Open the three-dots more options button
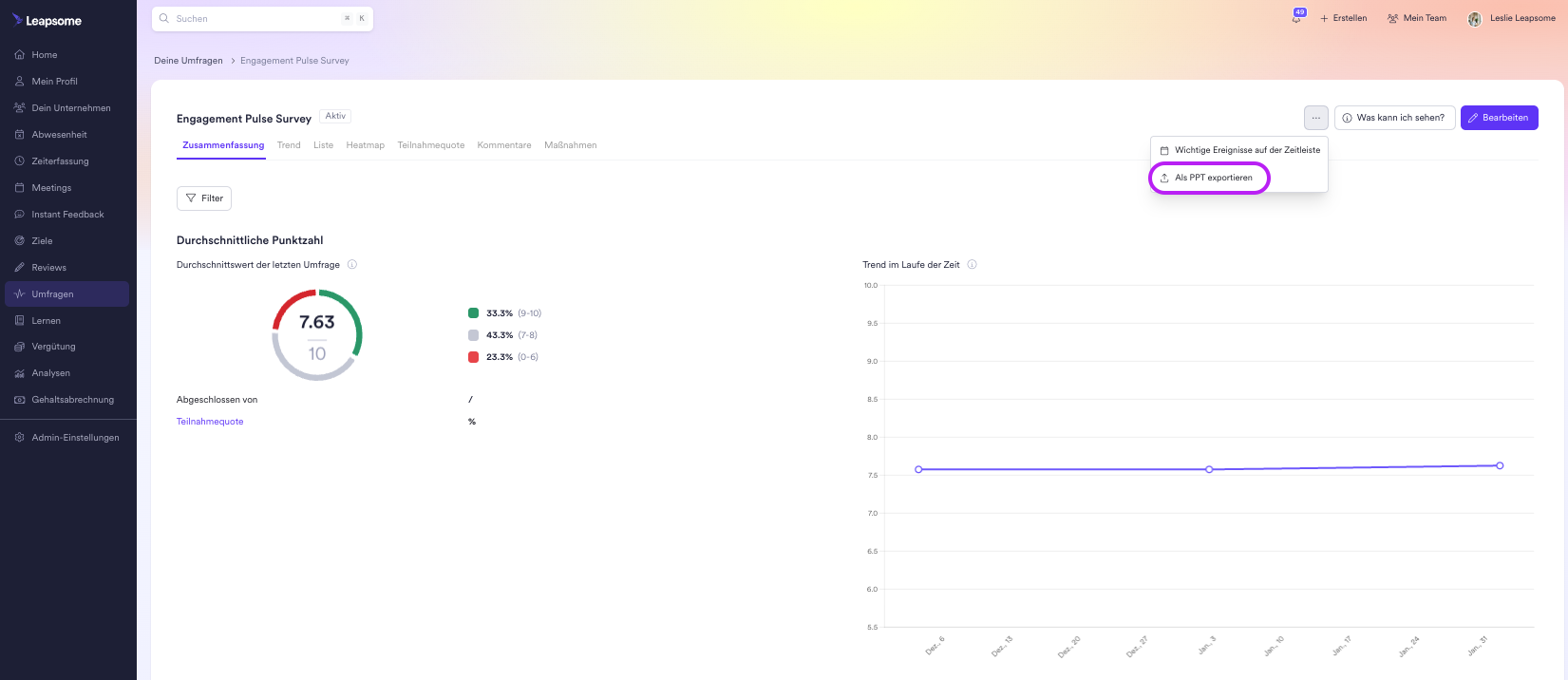The height and width of the screenshot is (680, 1568). pos(1315,118)
